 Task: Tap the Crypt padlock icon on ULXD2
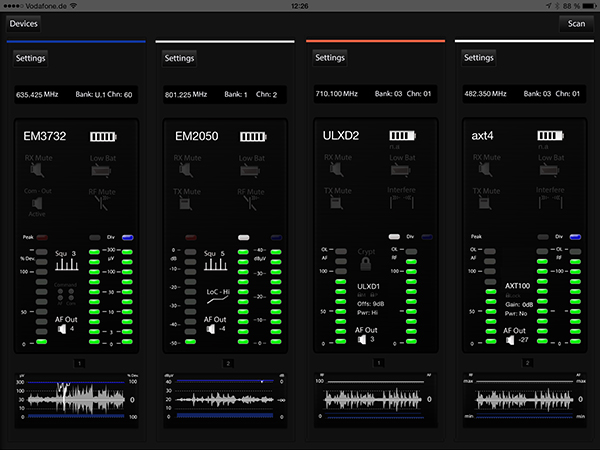[x=366, y=266]
